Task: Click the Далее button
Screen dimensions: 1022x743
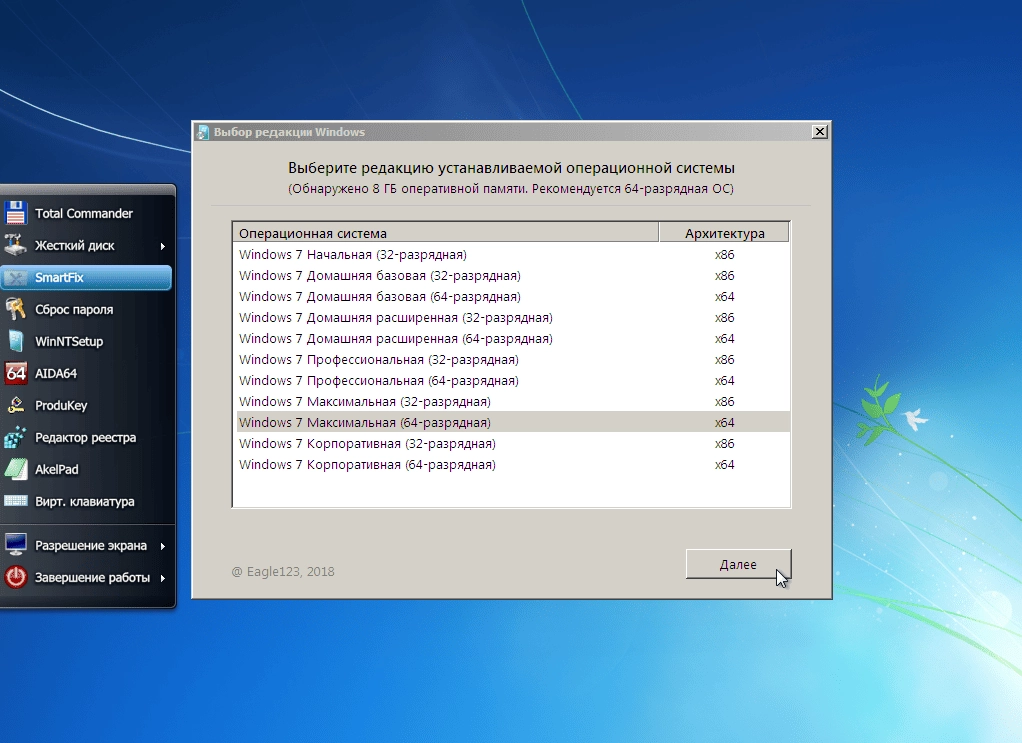Action: click(x=738, y=564)
